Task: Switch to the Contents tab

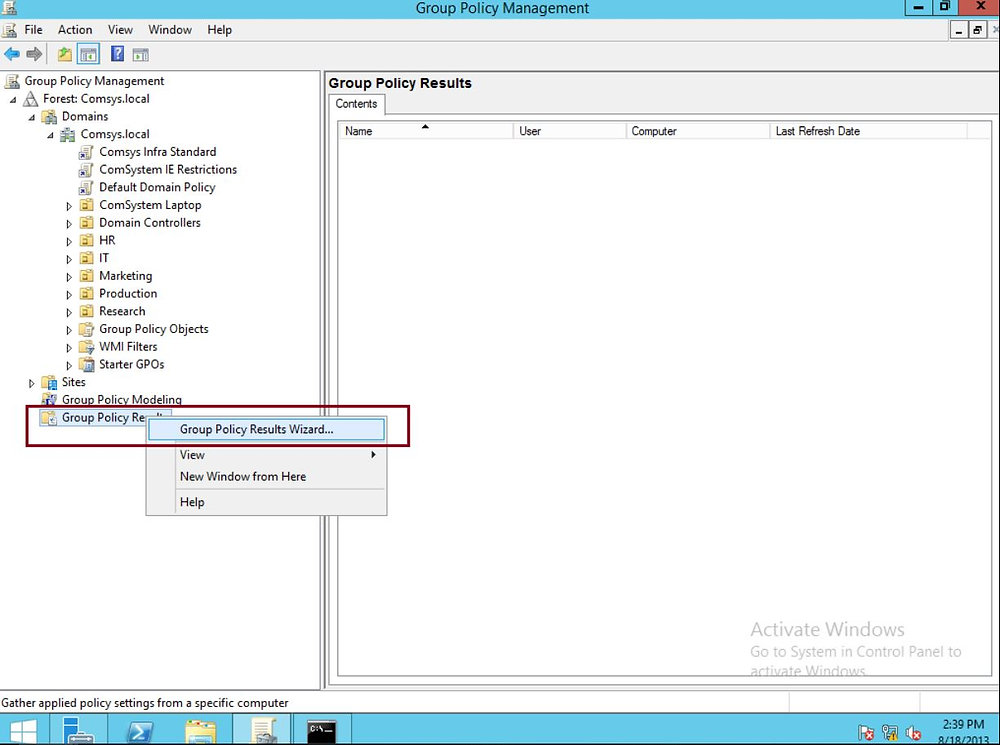Action: click(356, 104)
